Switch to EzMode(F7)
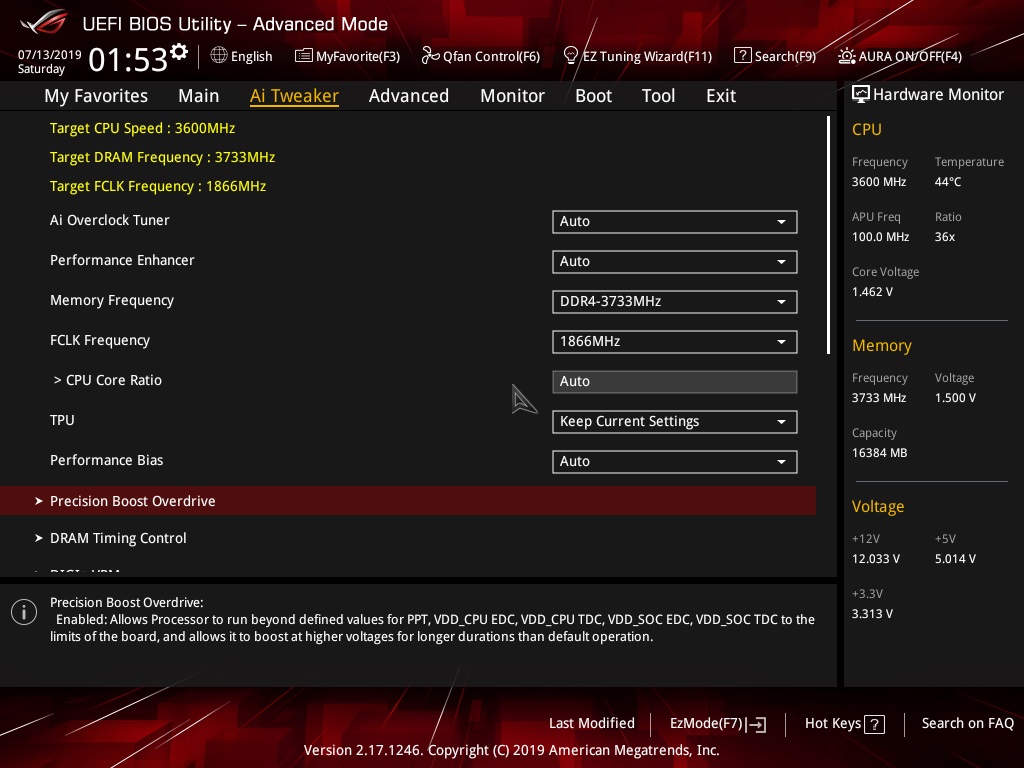Image resolution: width=1024 pixels, height=768 pixels. coord(718,724)
